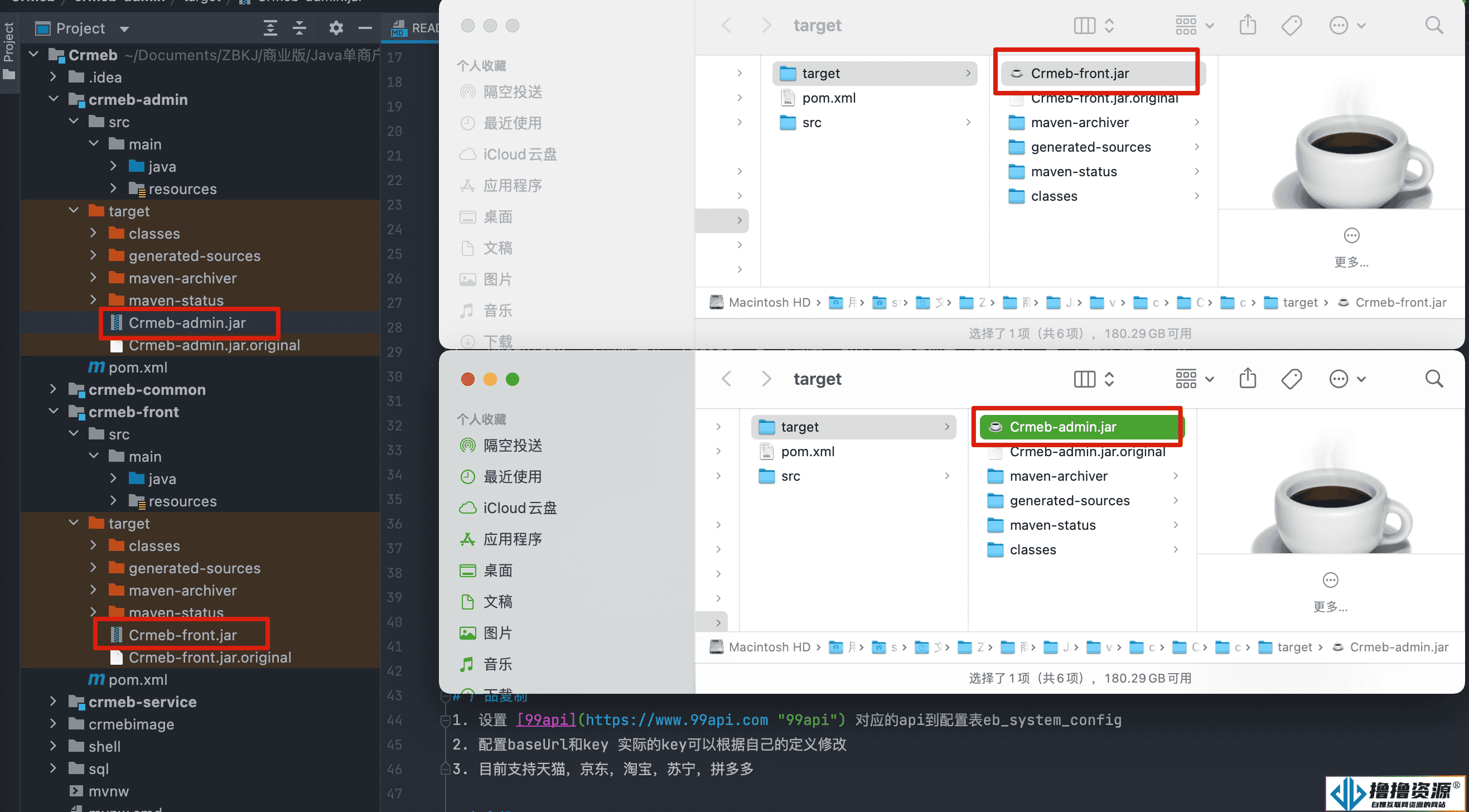The width and height of the screenshot is (1469, 812).
Task: Click Expand All icon in Project panel
Action: click(270, 28)
